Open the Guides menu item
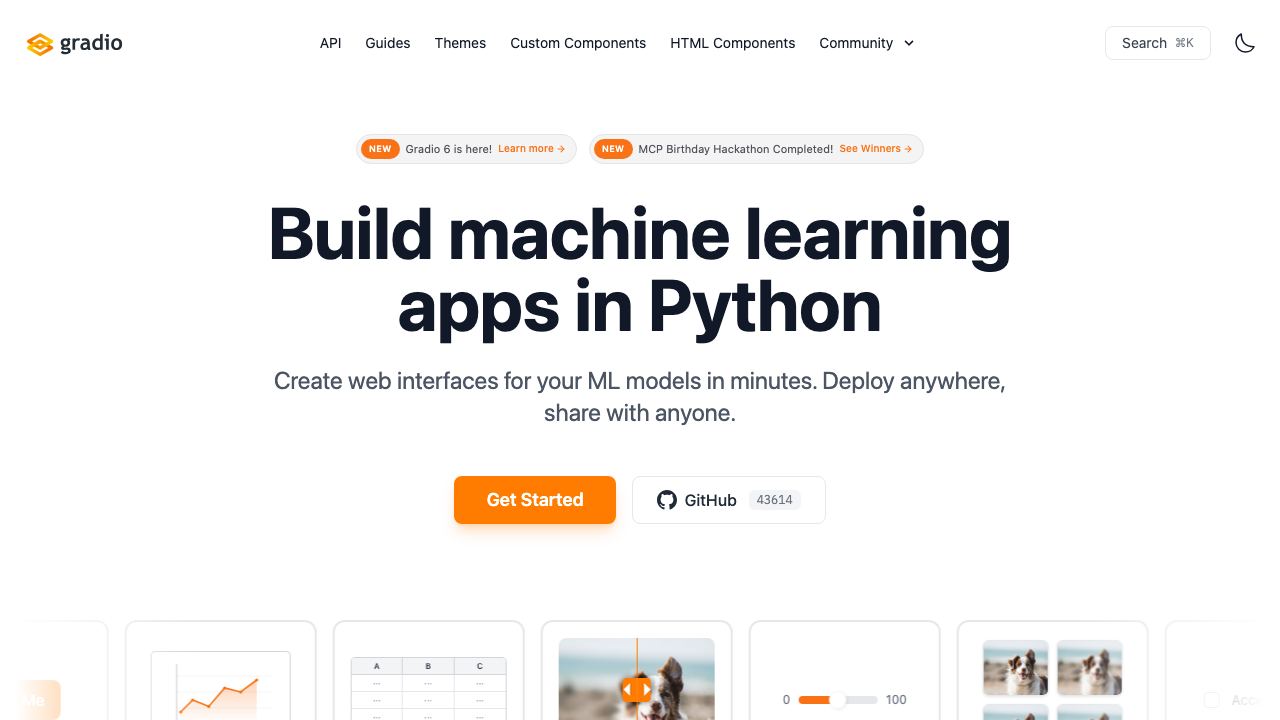Screen dimensions: 1280x720 [x=388, y=43]
